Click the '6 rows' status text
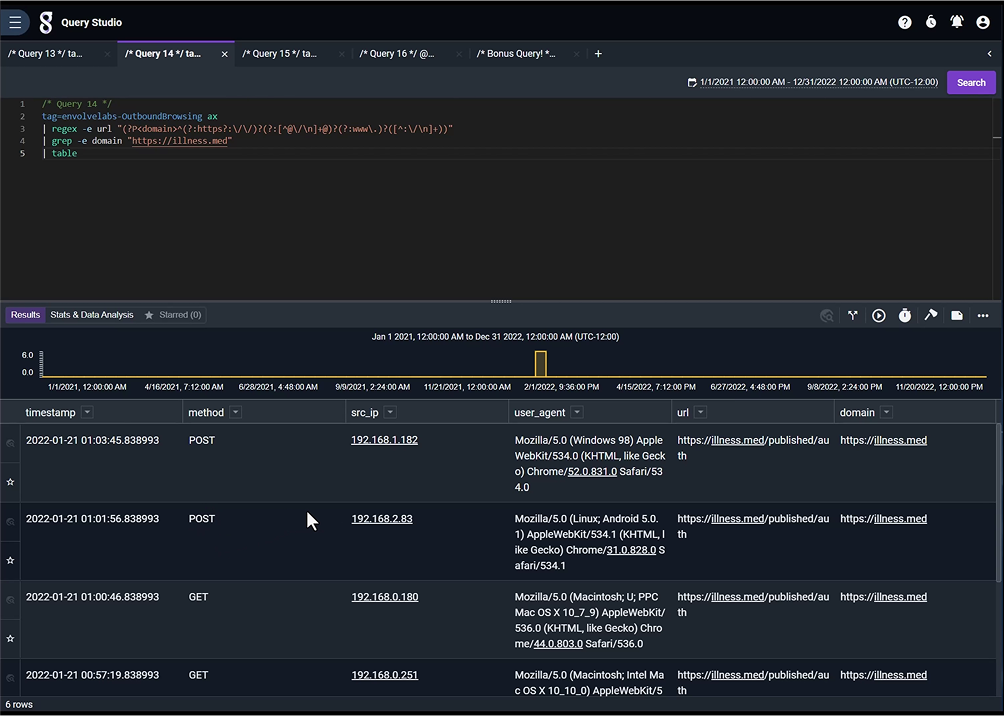The image size is (1005, 716). point(19,704)
